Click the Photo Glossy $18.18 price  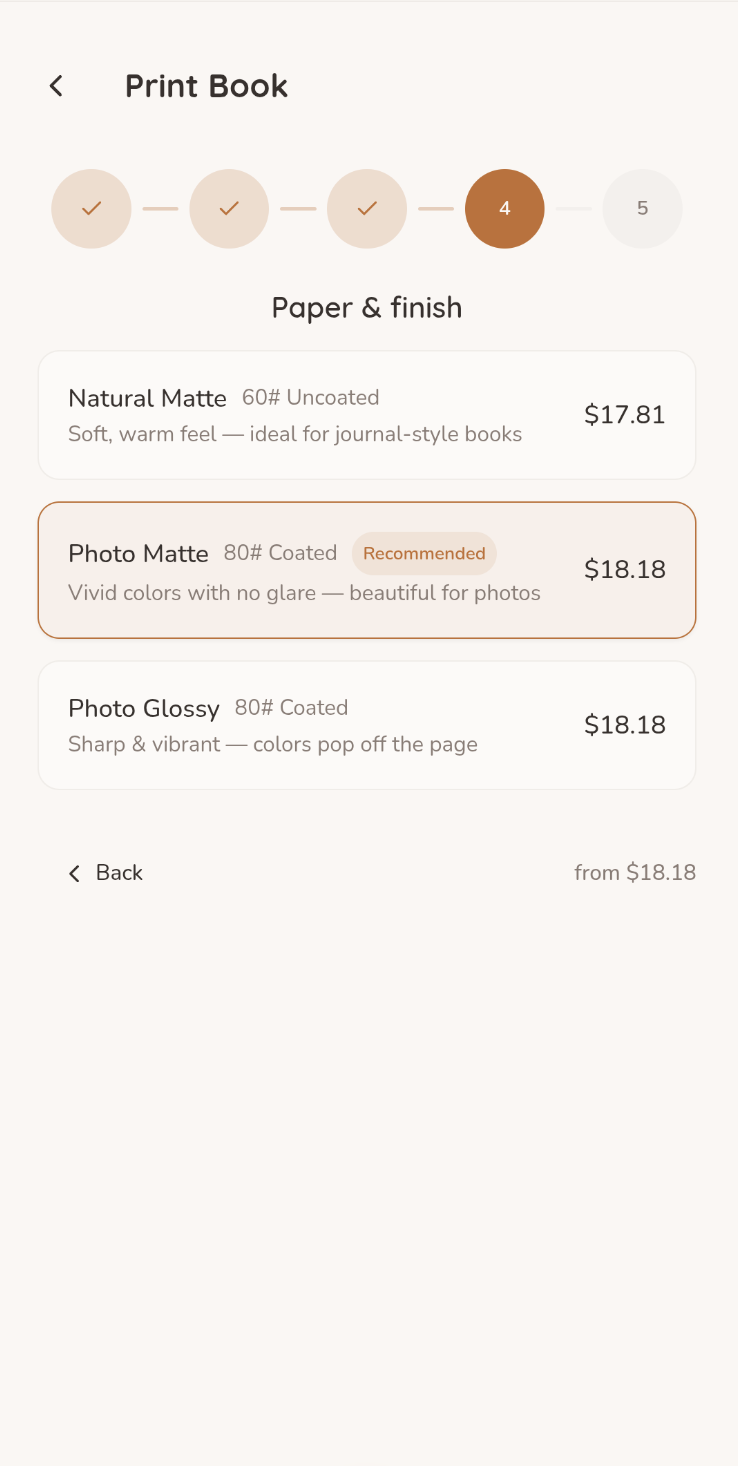[x=625, y=725]
